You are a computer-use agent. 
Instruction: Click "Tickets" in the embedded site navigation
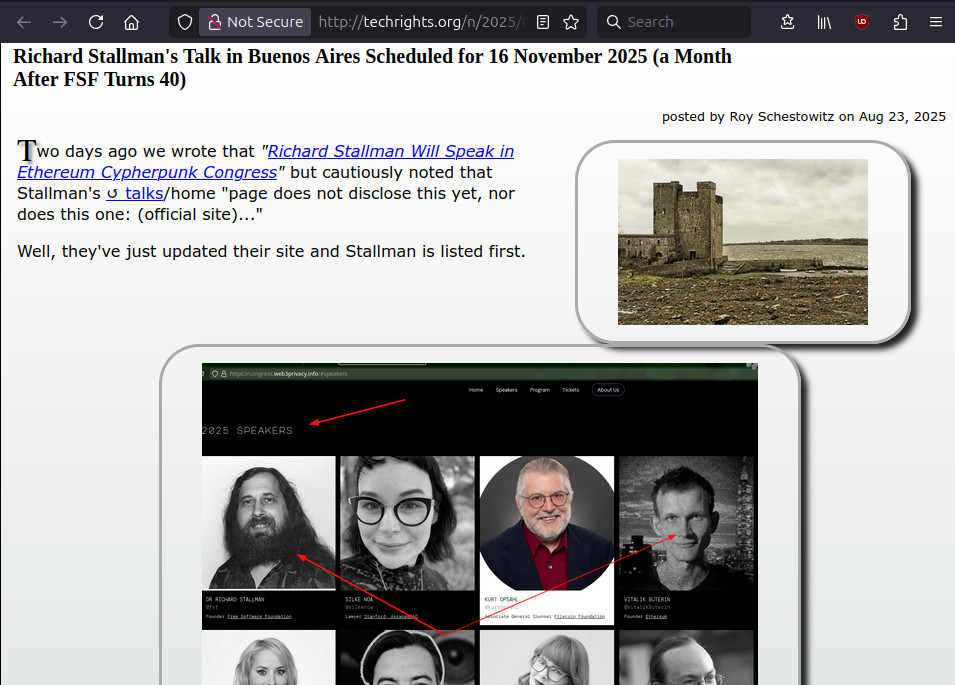point(571,390)
